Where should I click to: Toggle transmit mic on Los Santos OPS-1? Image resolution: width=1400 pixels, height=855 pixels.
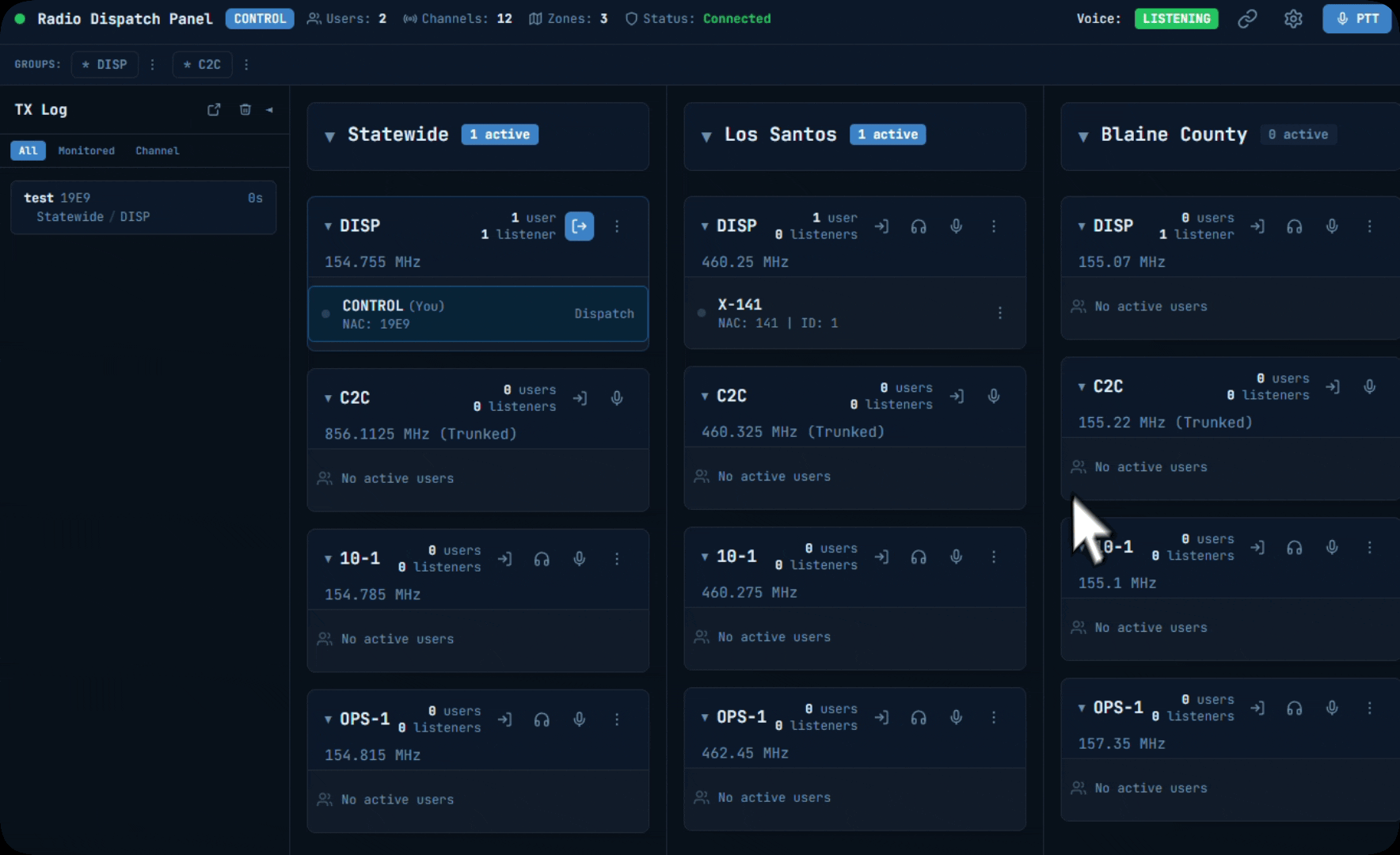click(957, 717)
